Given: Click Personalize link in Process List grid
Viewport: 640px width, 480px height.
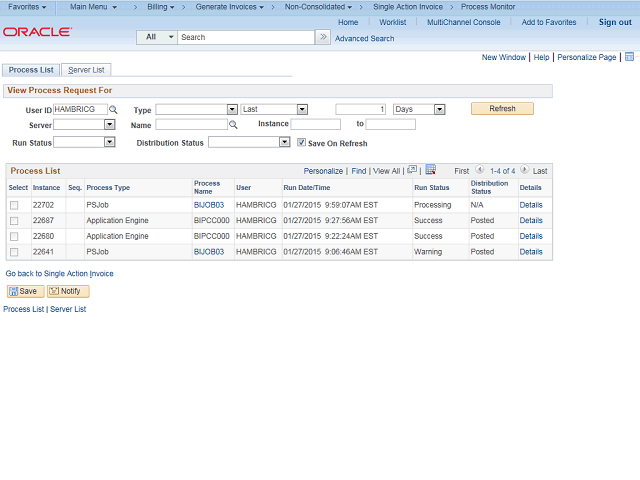Looking at the screenshot, I should coord(323,171).
